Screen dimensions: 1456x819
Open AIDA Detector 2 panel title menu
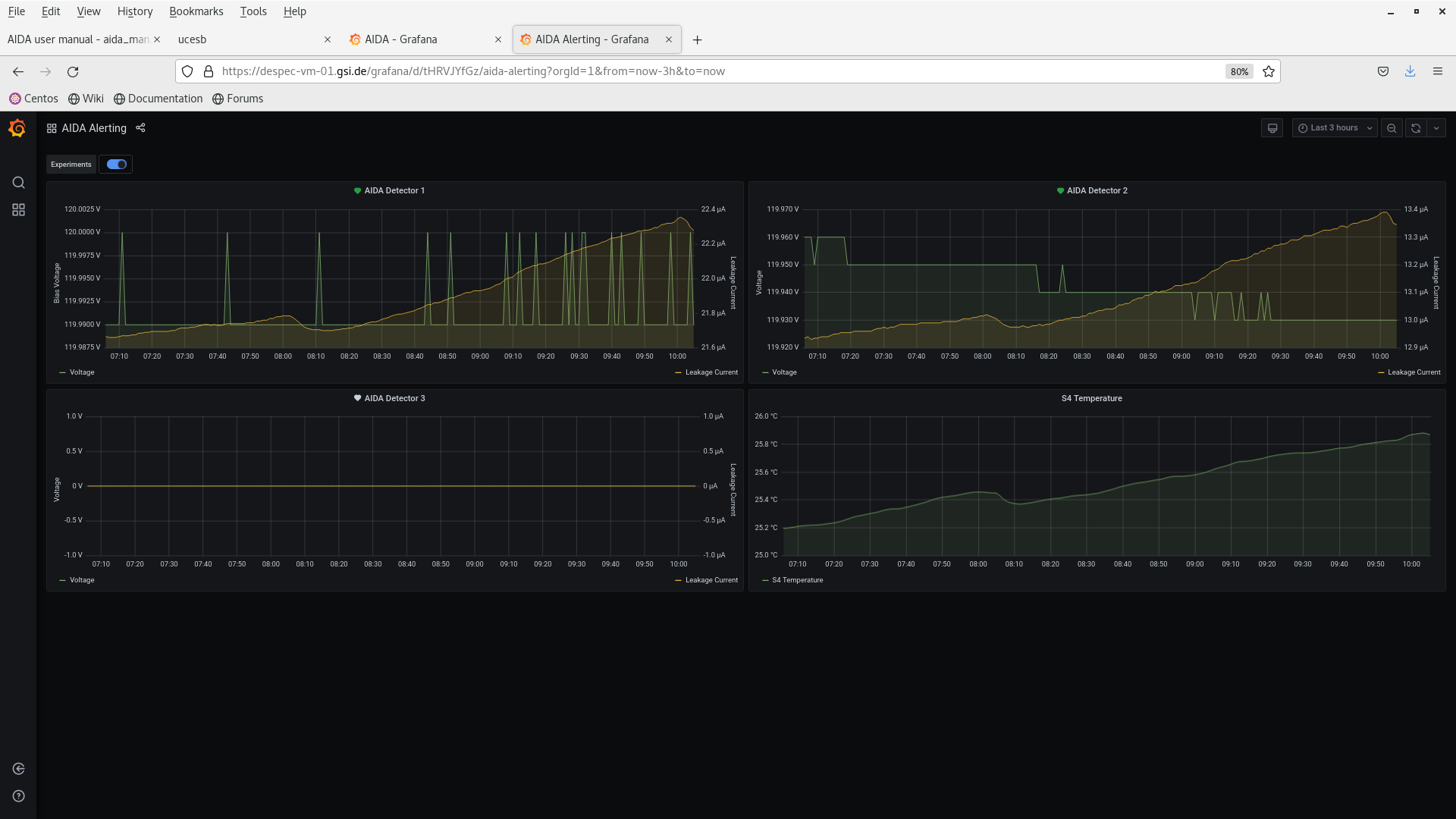point(1097,191)
